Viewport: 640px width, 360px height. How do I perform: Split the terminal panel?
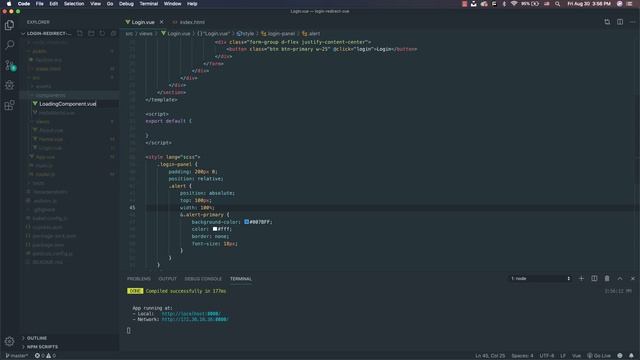(x=594, y=278)
